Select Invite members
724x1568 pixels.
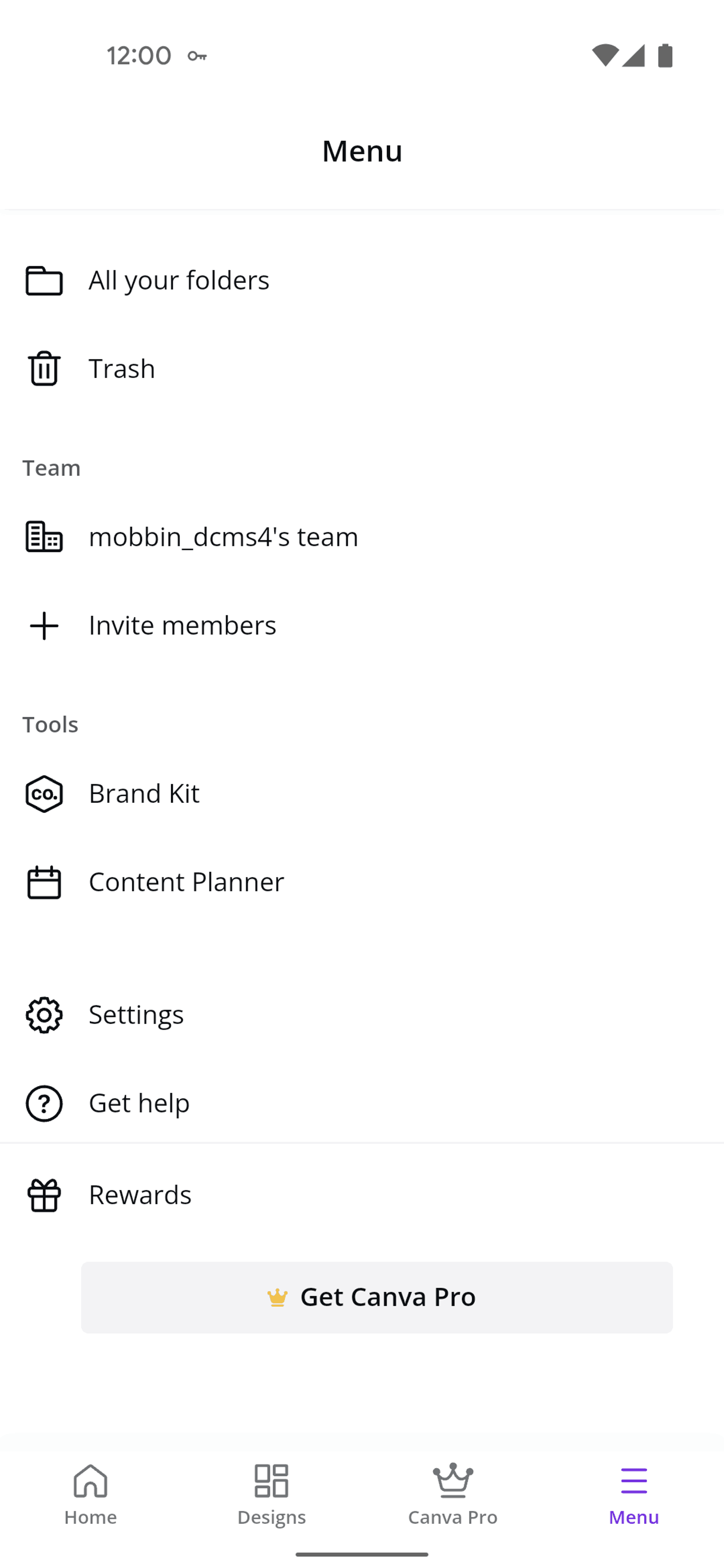click(x=362, y=626)
